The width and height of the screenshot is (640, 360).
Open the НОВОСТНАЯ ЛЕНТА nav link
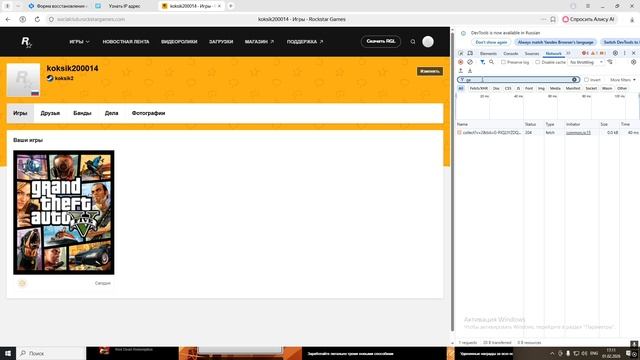point(126,42)
